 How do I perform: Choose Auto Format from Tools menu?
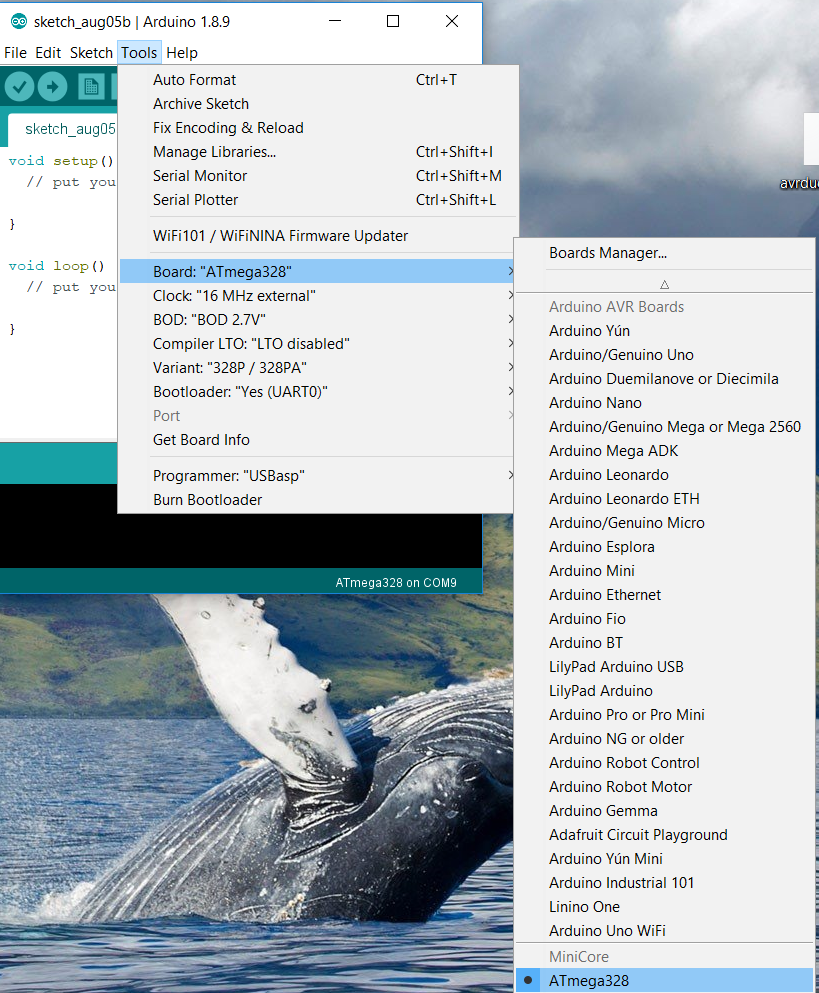click(x=316, y=80)
